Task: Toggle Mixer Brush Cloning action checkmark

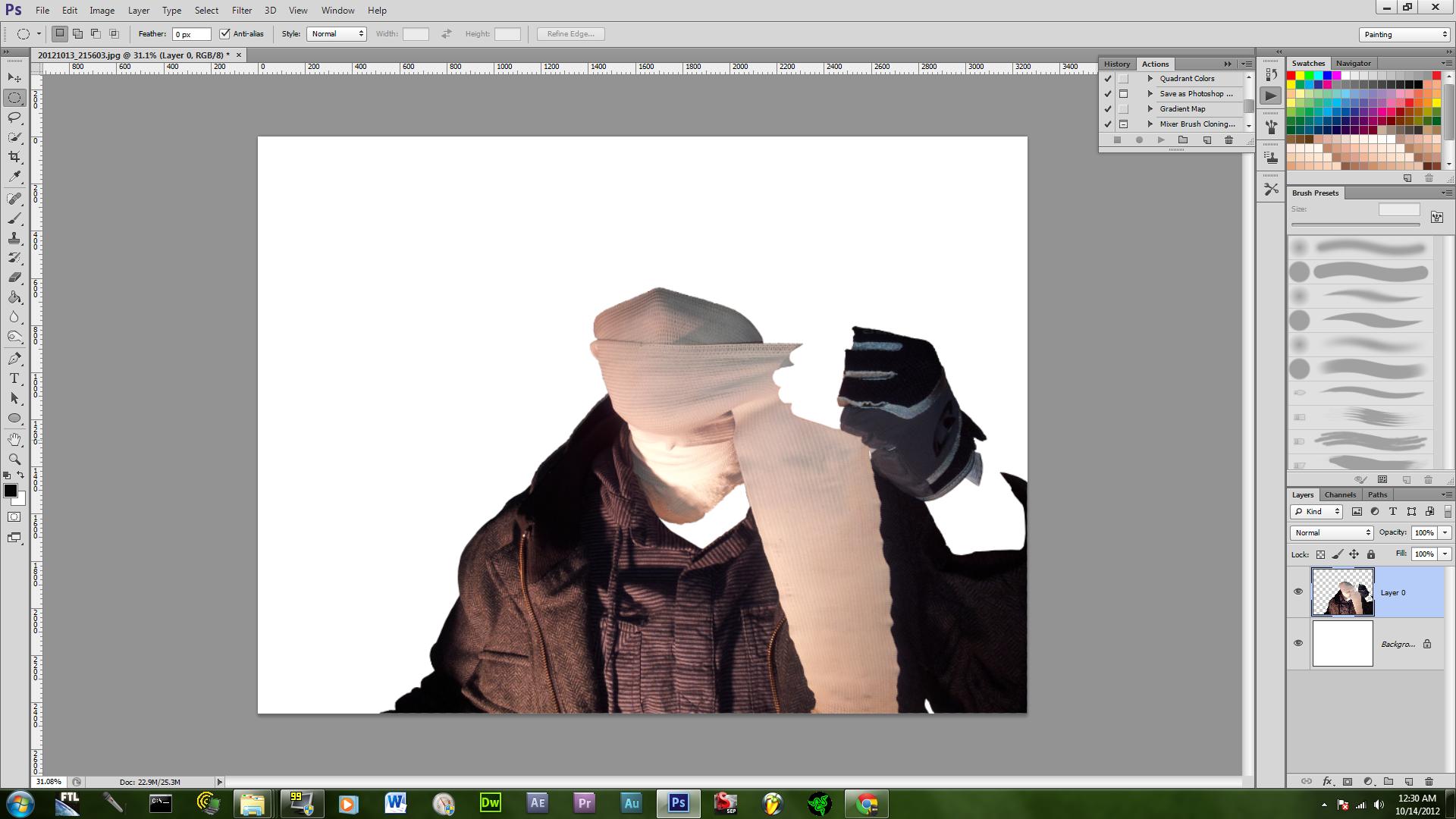Action: [1108, 124]
